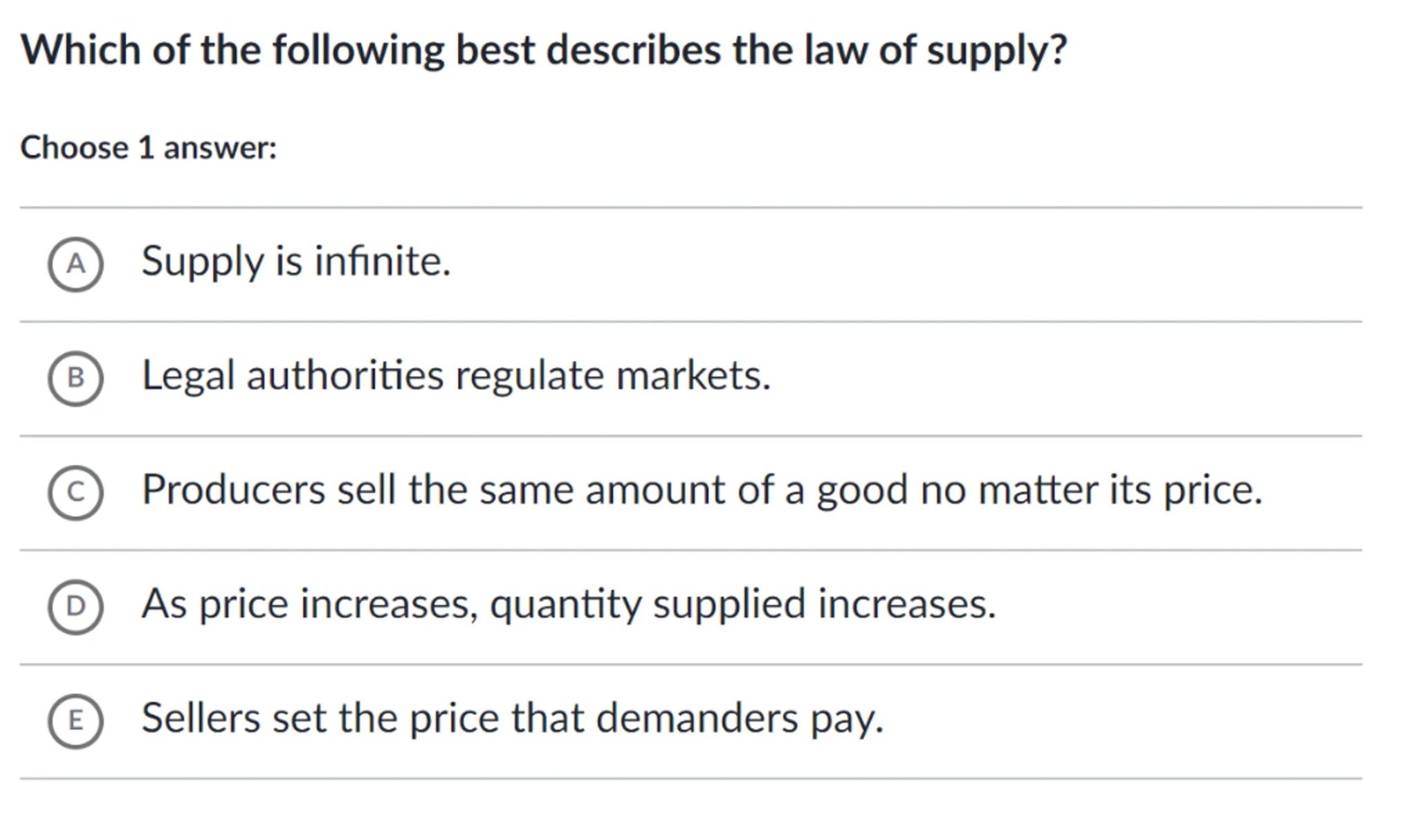Click the word "quantity" in option D
Viewport: 1417px width, 840px height.
tap(565, 604)
